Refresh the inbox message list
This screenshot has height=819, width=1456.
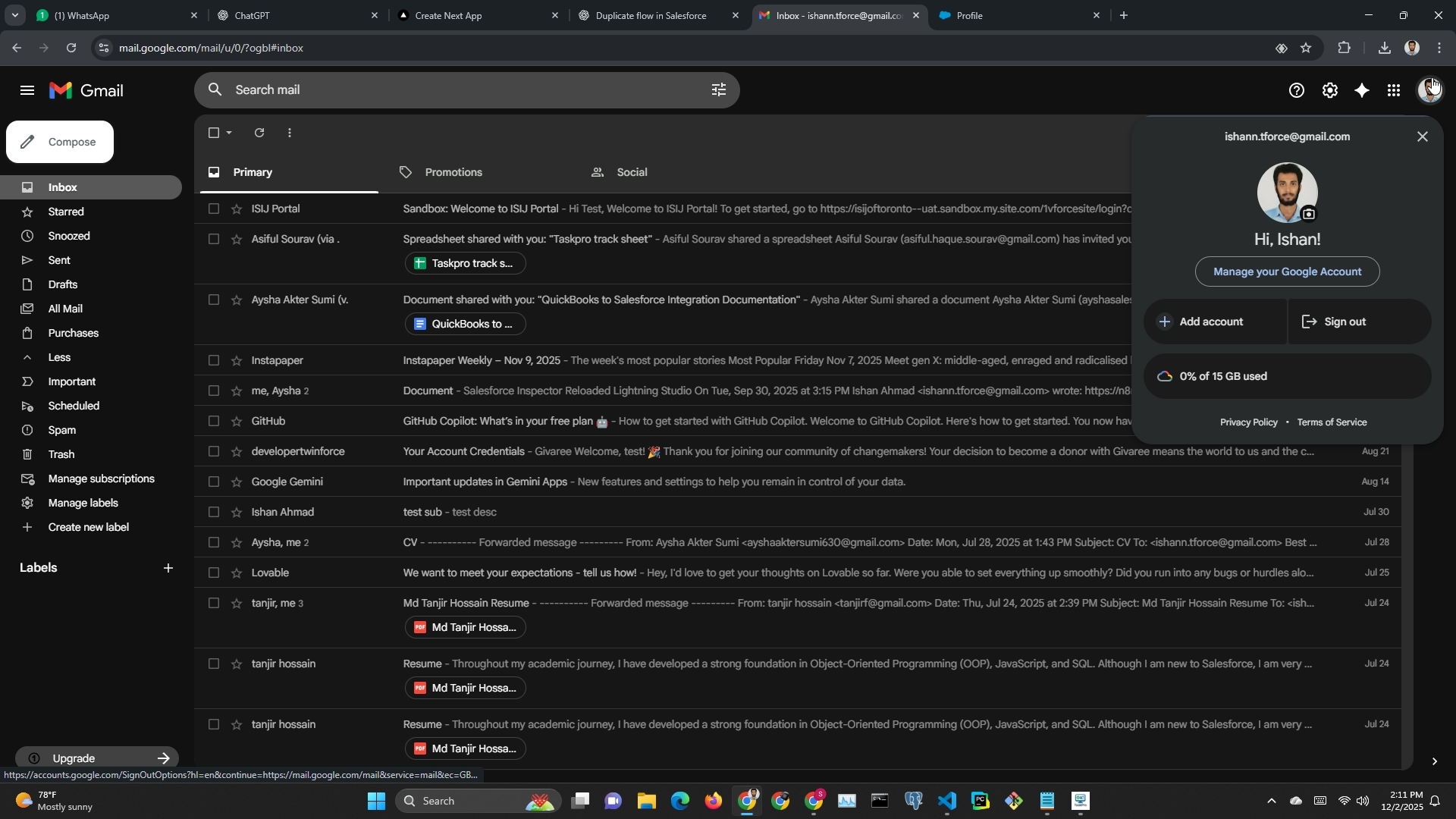click(x=259, y=133)
